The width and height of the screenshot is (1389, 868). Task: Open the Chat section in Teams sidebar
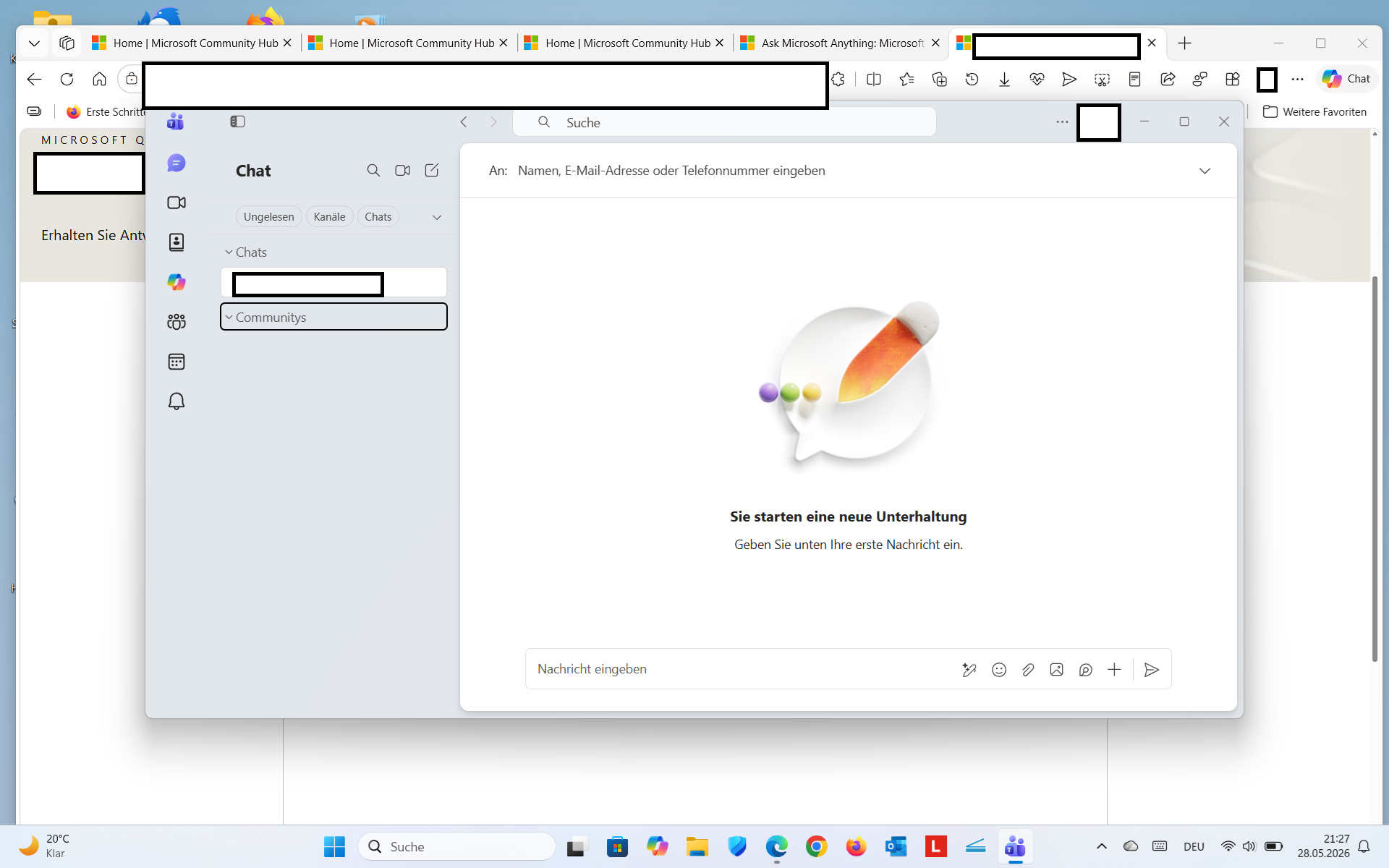point(177,163)
